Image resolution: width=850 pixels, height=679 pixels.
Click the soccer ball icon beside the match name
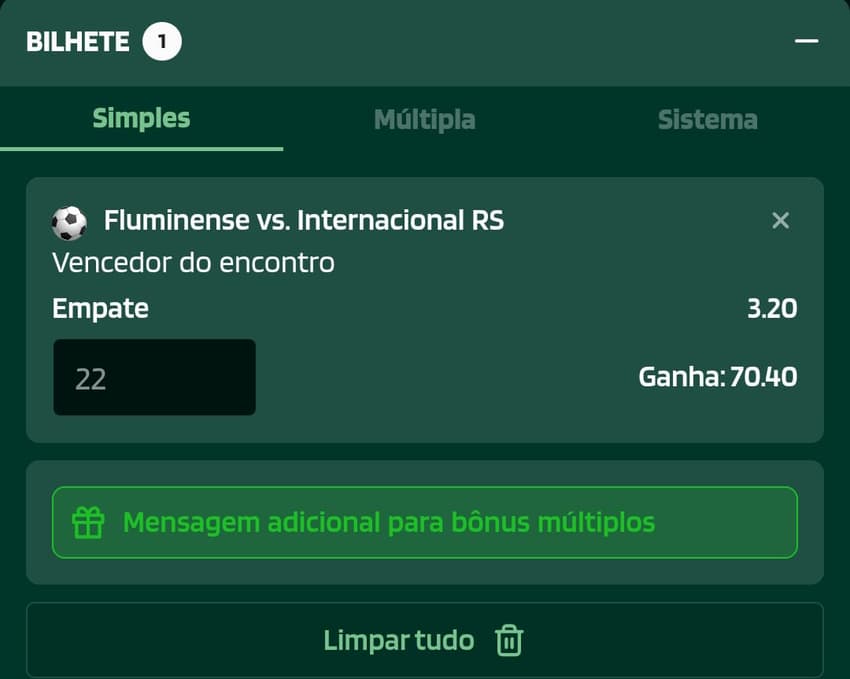[68, 220]
